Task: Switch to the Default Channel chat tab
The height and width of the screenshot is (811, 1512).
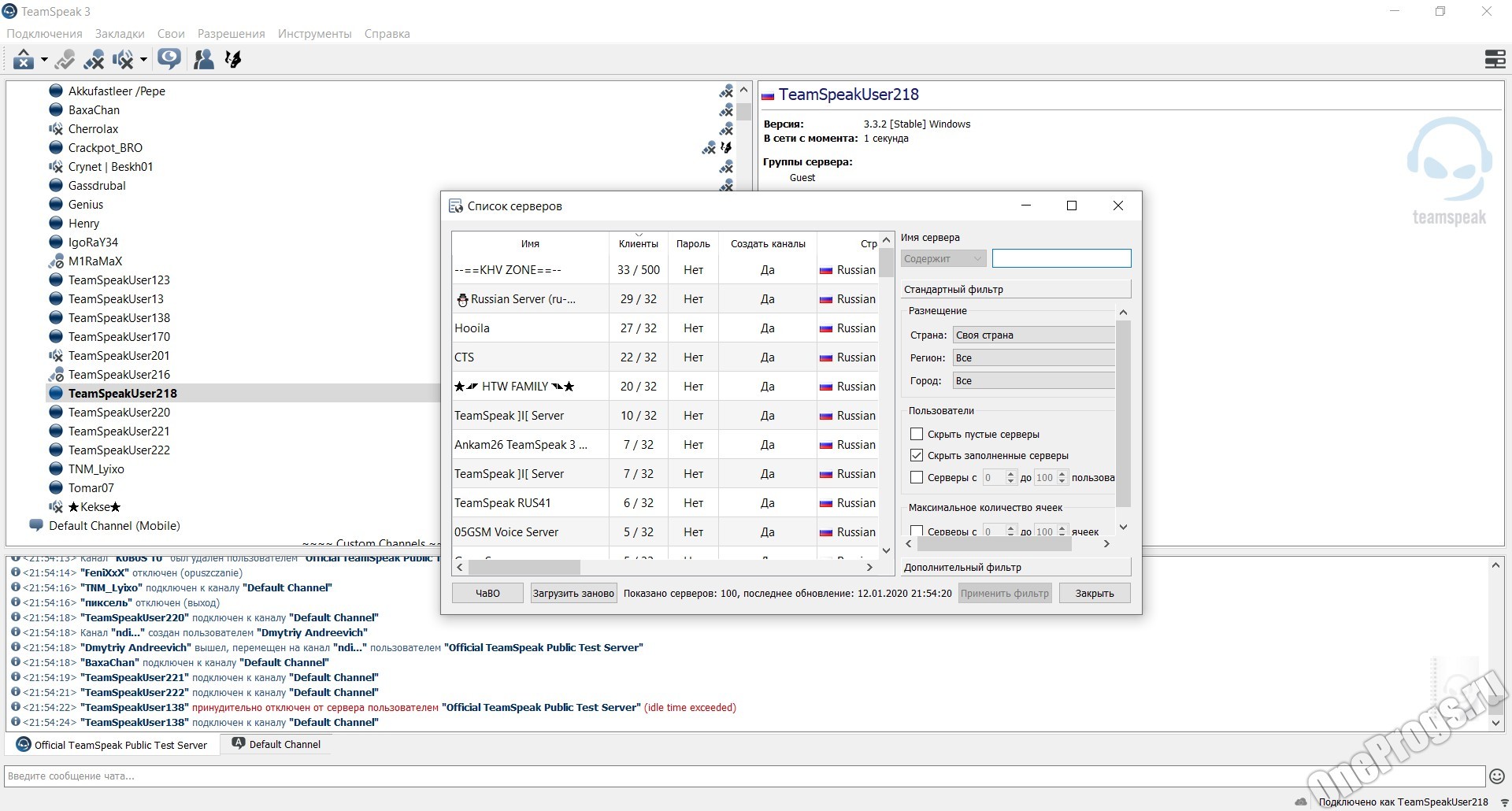Action: click(x=276, y=744)
